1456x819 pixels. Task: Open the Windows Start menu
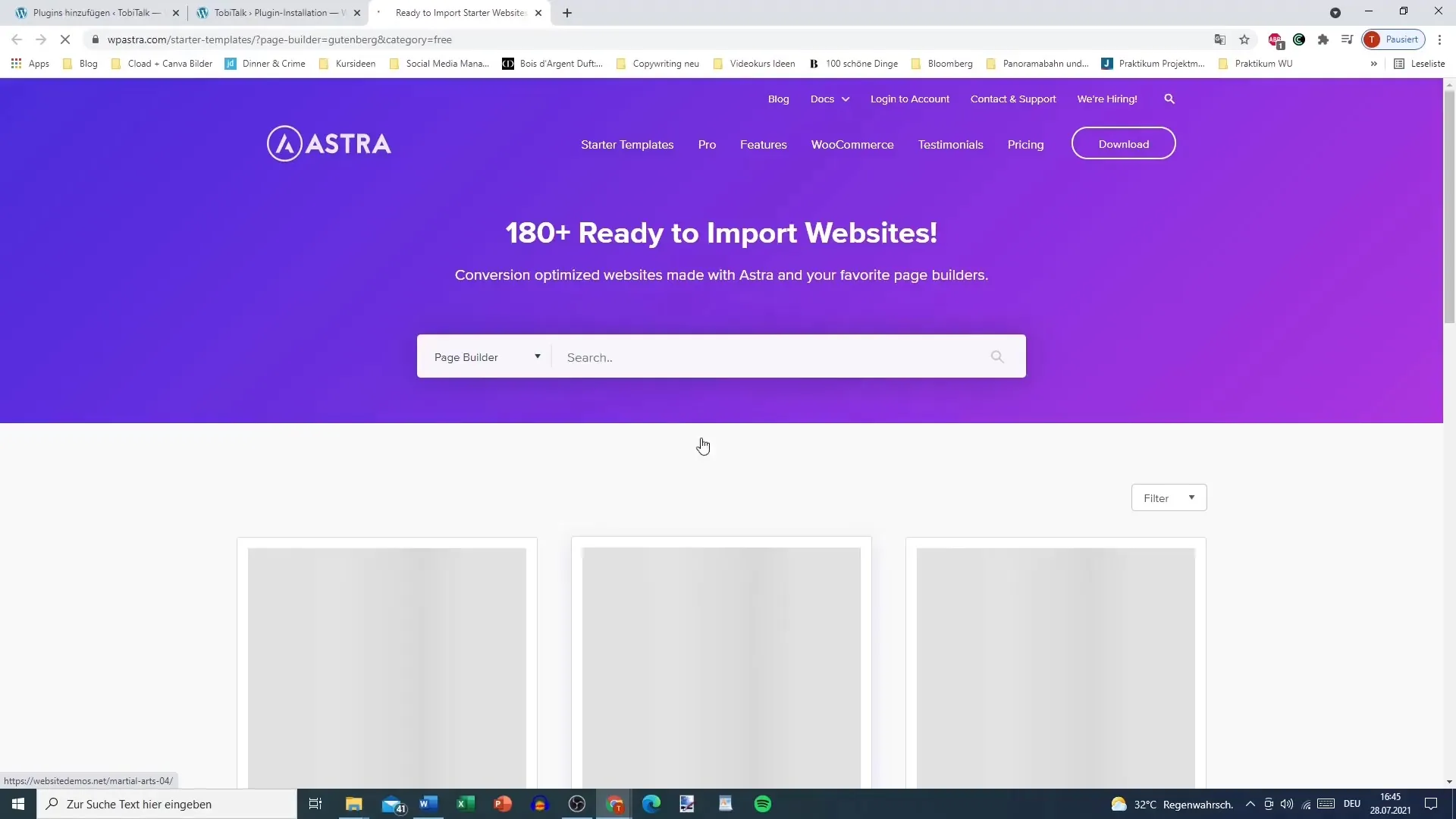click(18, 804)
